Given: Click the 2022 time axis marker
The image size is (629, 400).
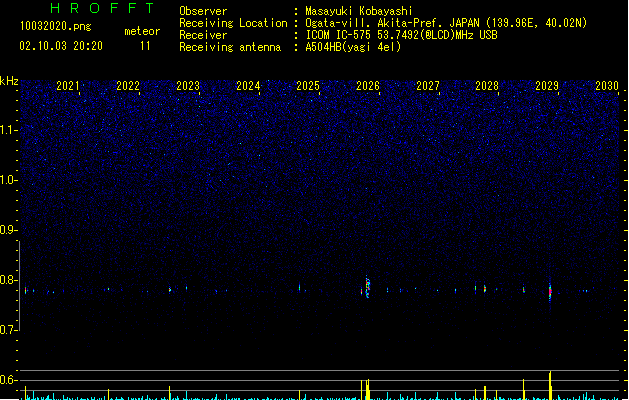Looking at the screenshot, I should 128,85.
